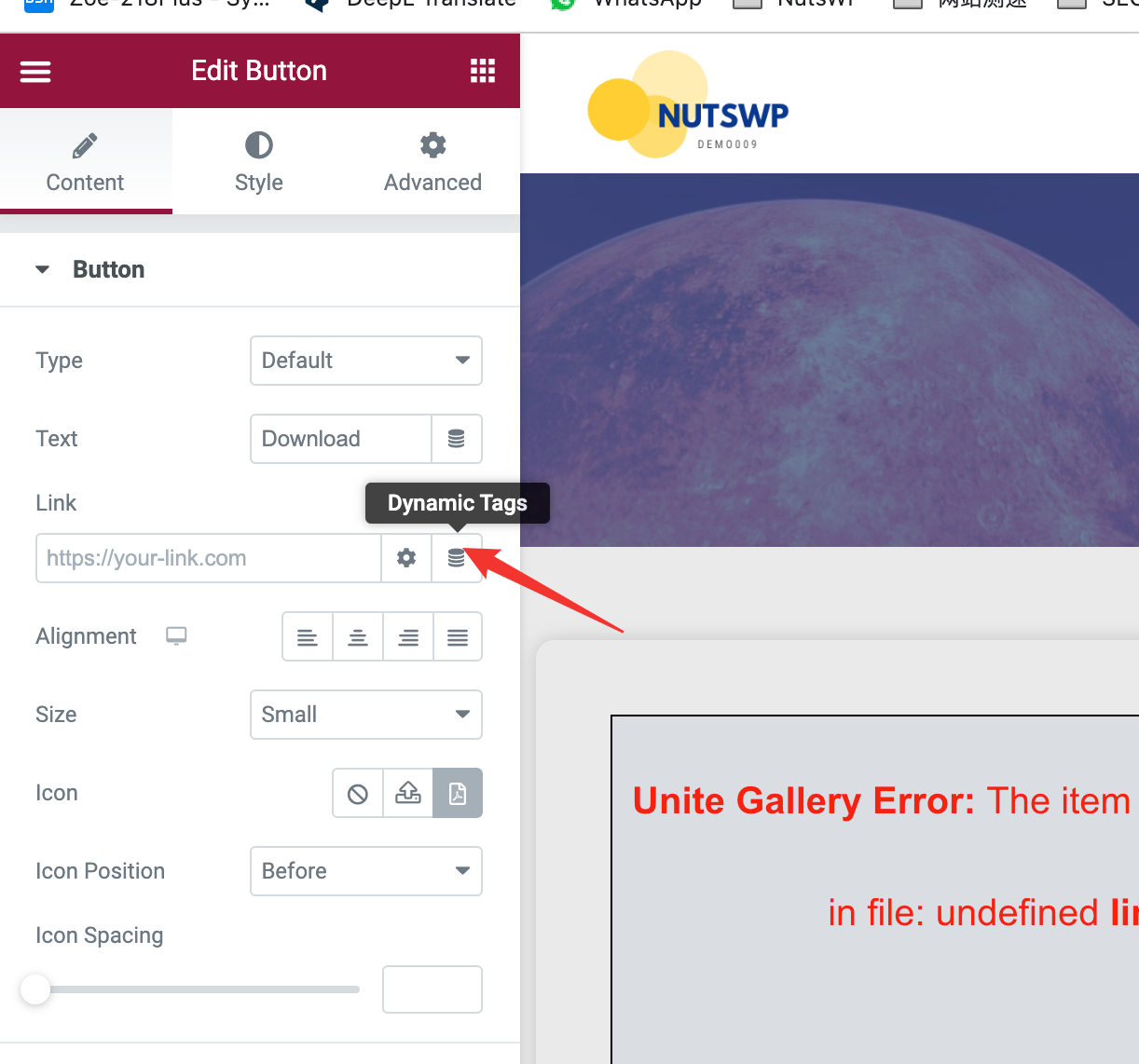The image size is (1139, 1064).
Task: Set alignment to right
Action: (x=408, y=637)
